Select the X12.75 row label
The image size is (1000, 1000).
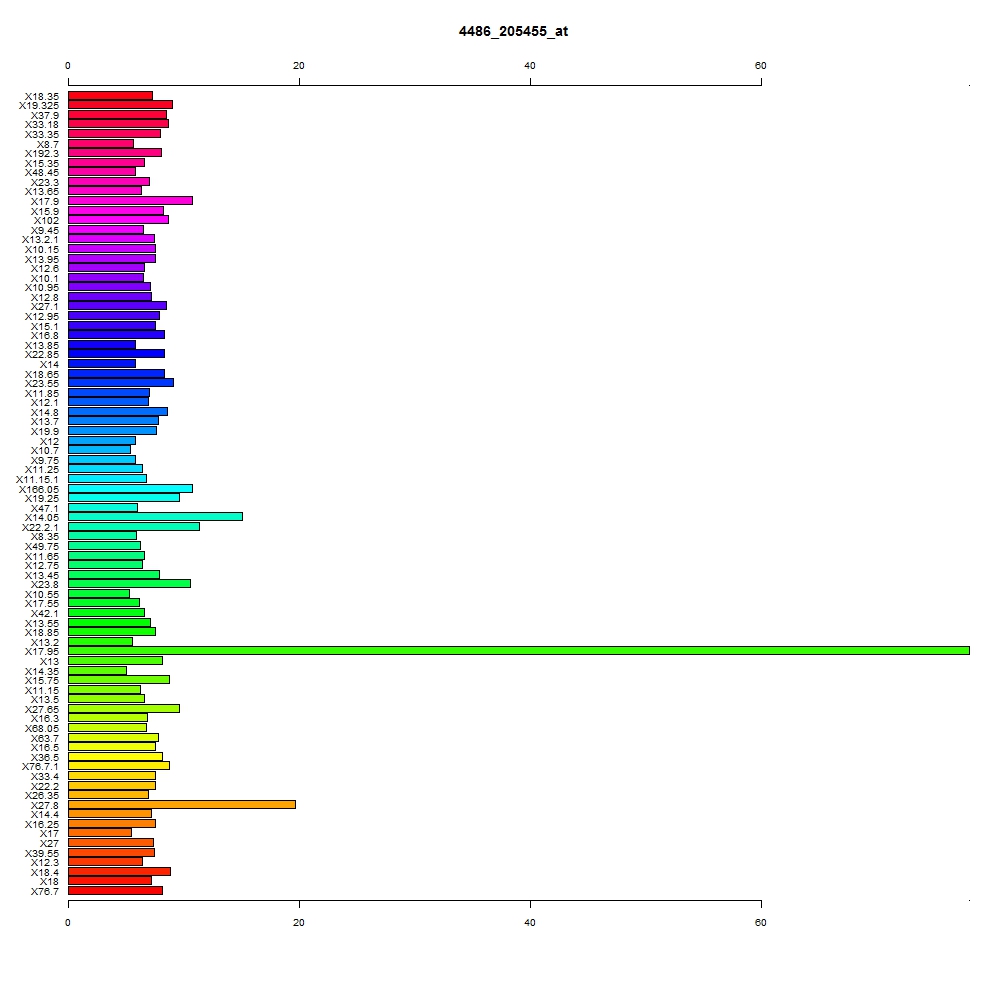(41, 566)
